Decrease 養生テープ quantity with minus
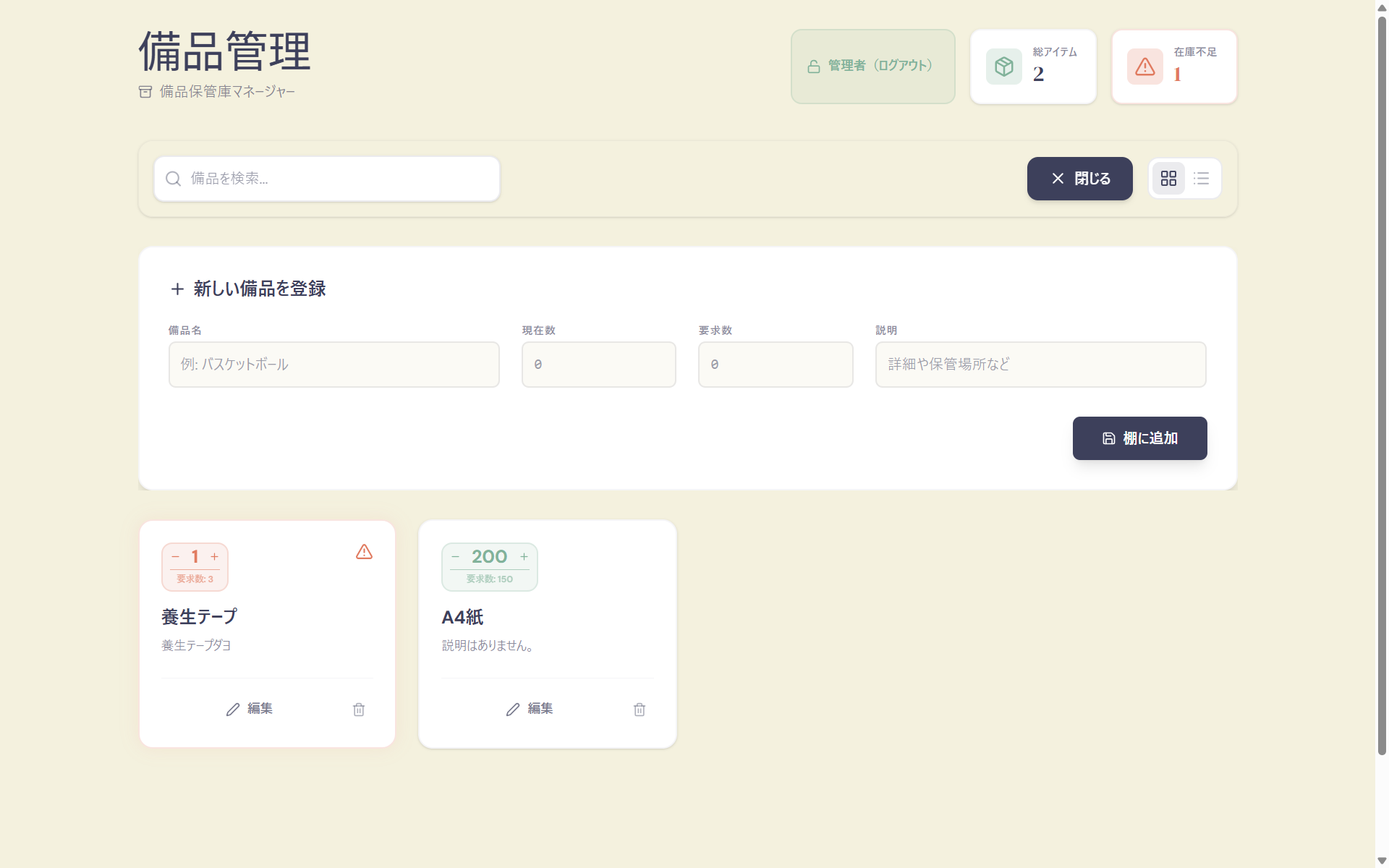This screenshot has width=1389, height=868. [176, 557]
